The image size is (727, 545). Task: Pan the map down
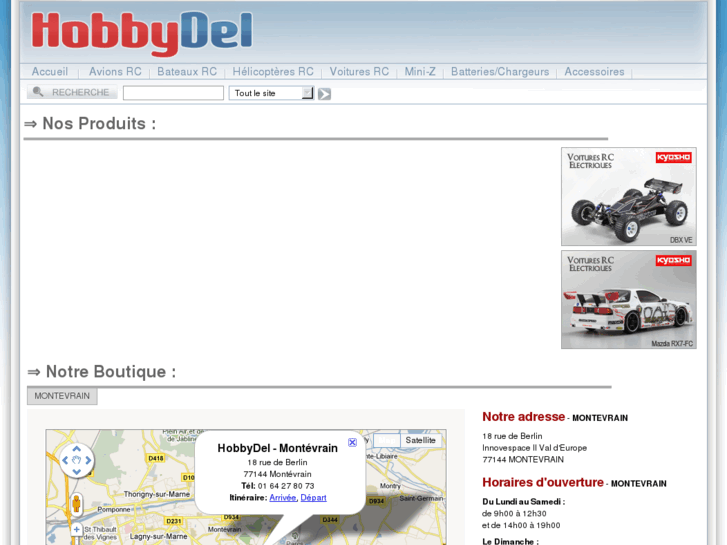pyautogui.click(x=77, y=471)
